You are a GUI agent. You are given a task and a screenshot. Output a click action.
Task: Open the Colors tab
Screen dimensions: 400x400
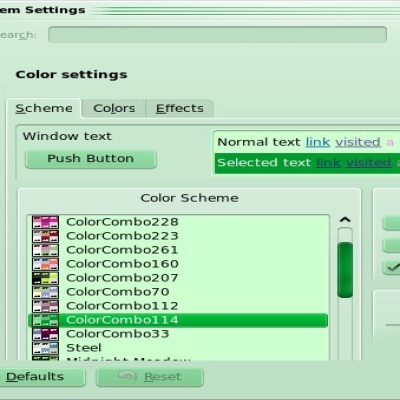tap(114, 108)
